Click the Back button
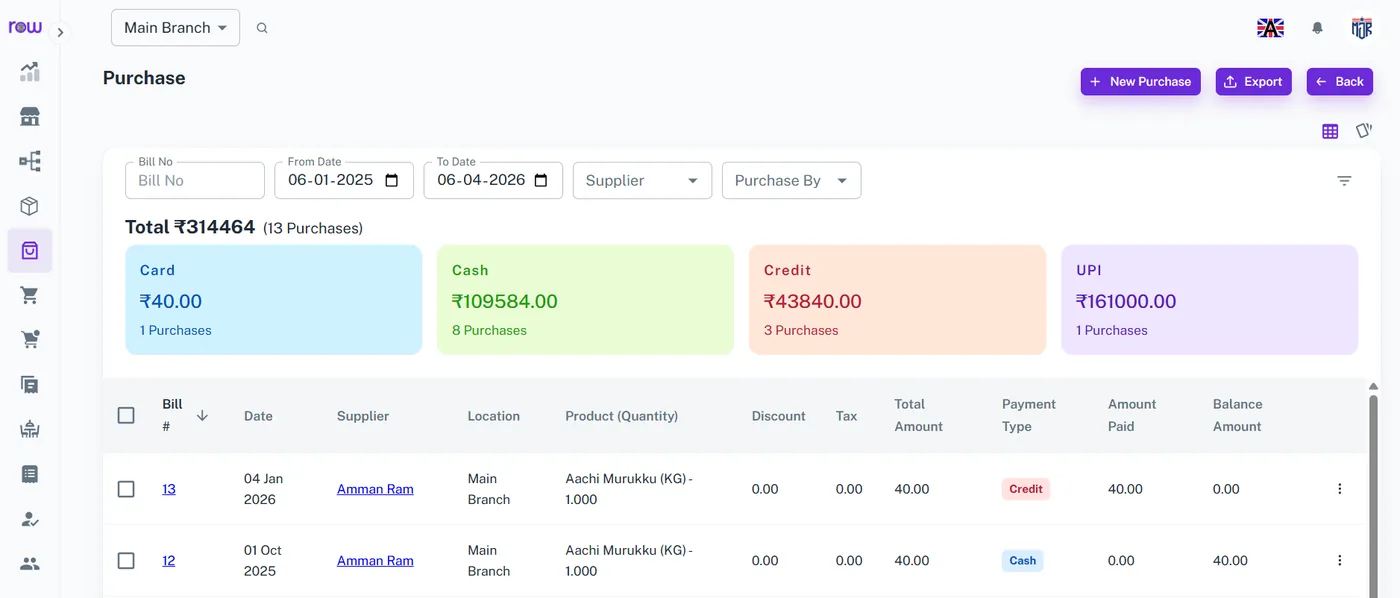This screenshot has width=1400, height=598. (x=1340, y=82)
